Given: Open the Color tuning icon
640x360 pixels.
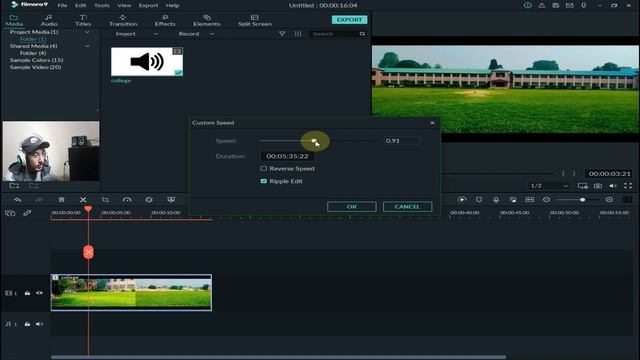Looking at the screenshot, I should [x=149, y=200].
